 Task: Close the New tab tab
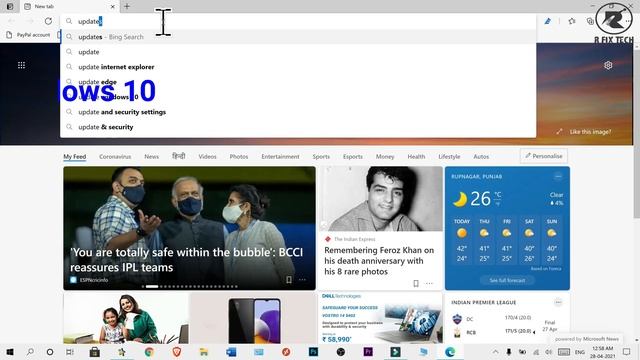[113, 7]
